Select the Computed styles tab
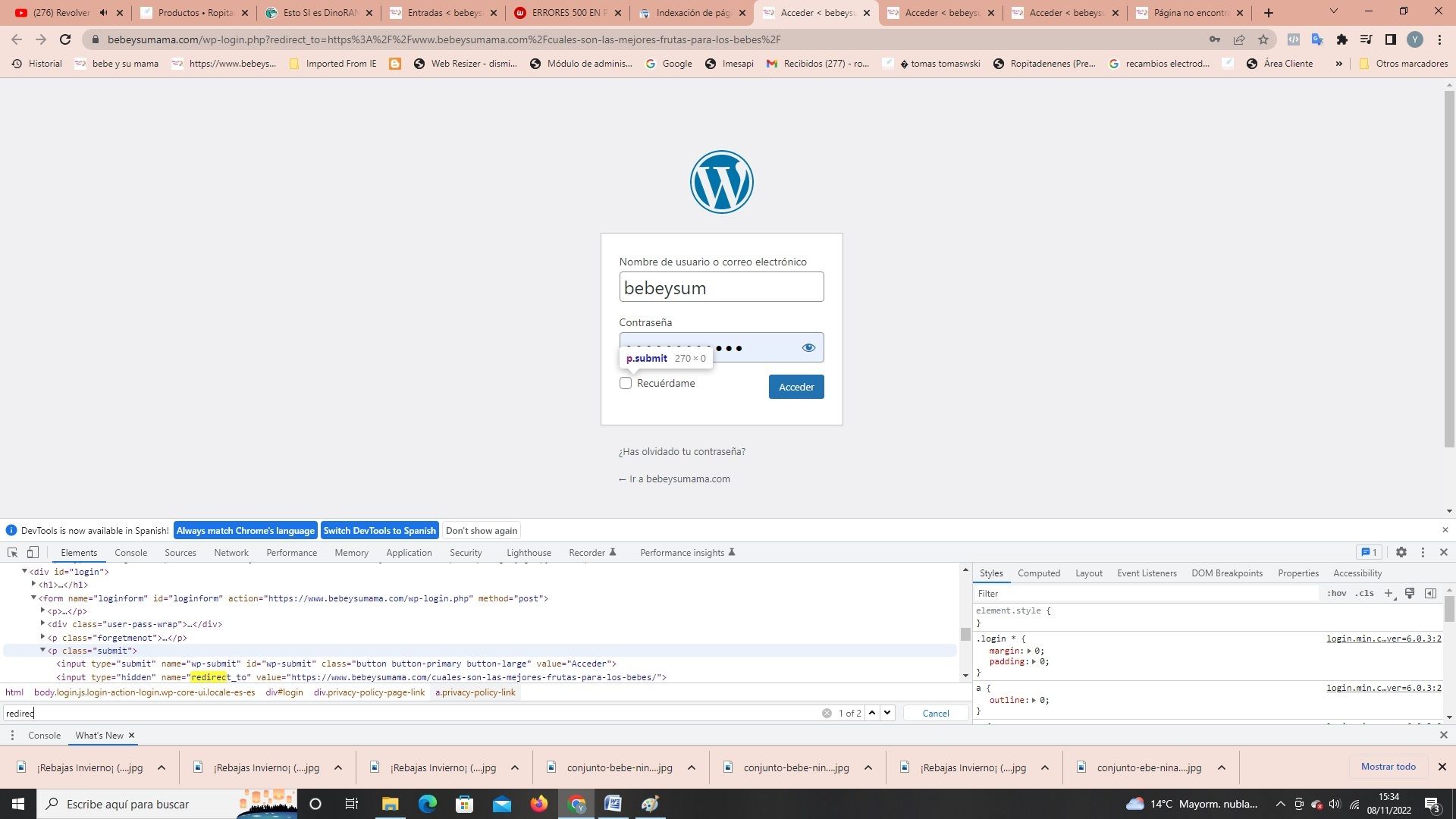The image size is (1456, 819). click(1039, 573)
